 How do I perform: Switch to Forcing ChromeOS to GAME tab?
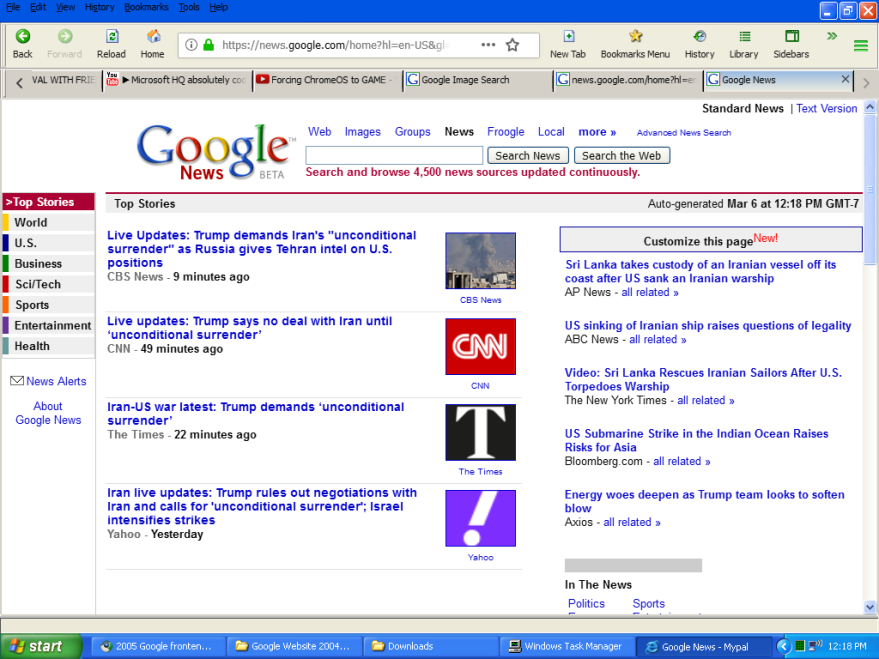pyautogui.click(x=327, y=80)
